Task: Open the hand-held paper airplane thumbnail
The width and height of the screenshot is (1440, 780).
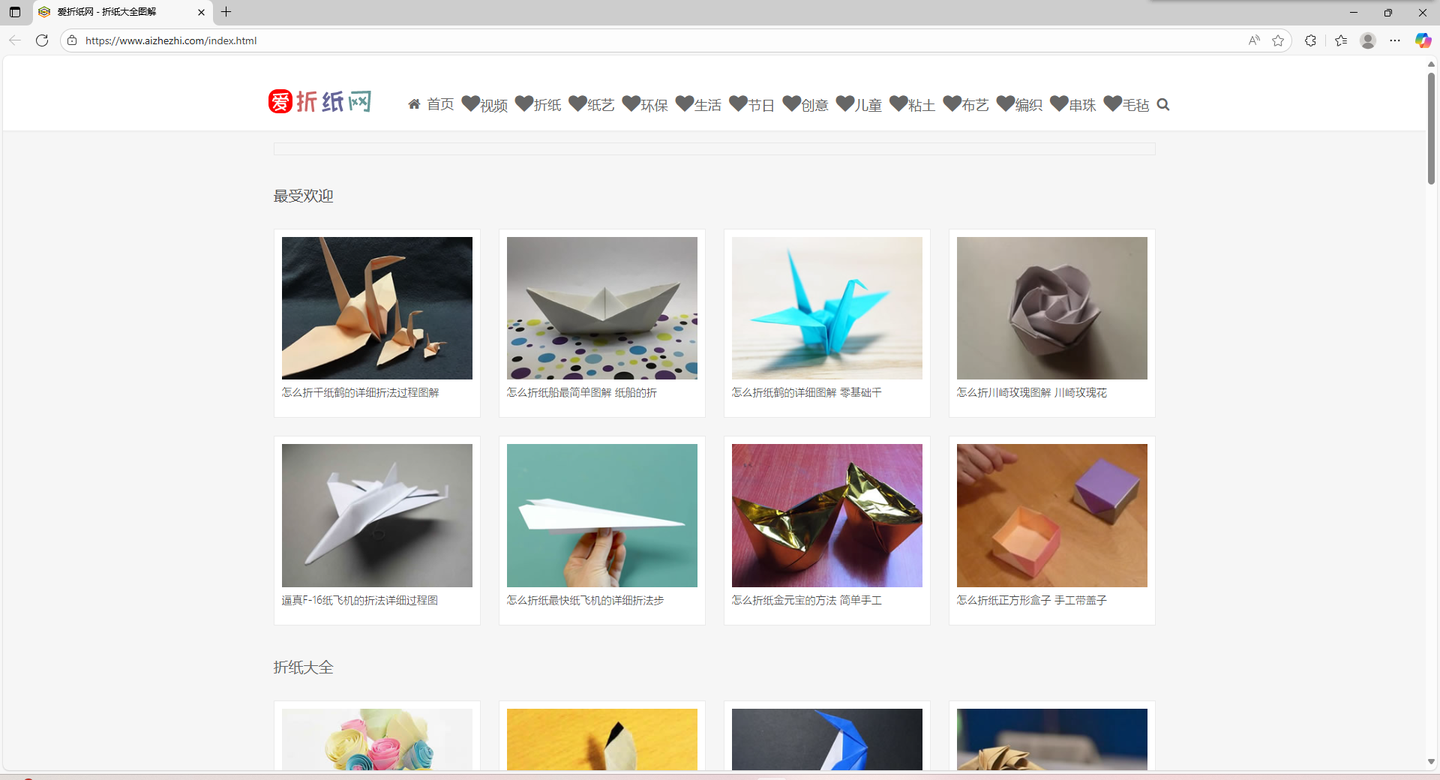Action: pyautogui.click(x=602, y=515)
